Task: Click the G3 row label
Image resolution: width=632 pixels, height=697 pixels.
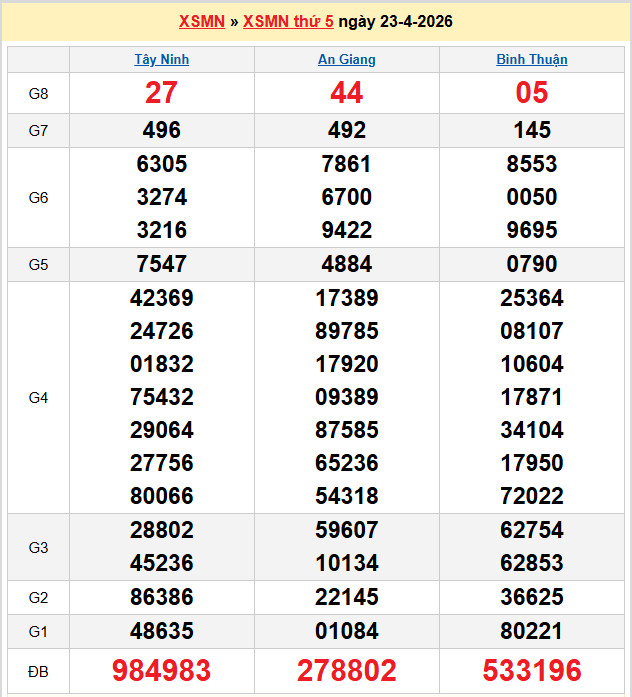Action: point(38,547)
